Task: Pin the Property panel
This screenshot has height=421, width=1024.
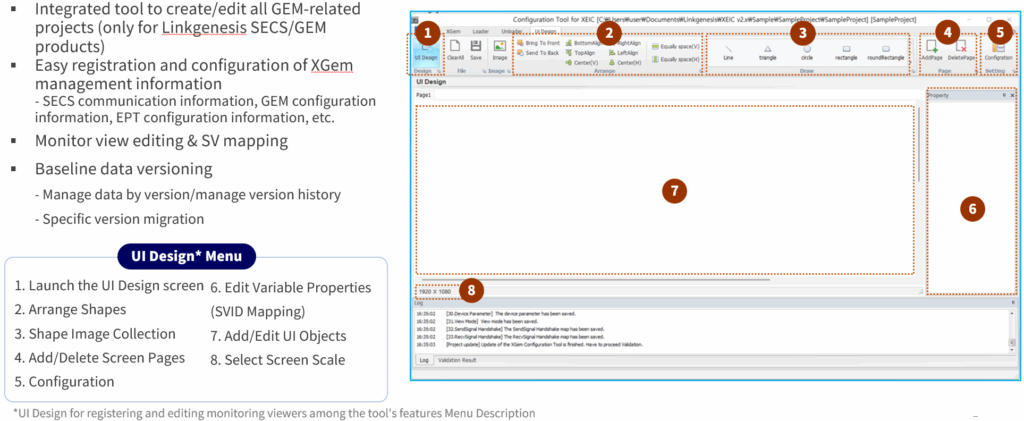Action: (1004, 95)
